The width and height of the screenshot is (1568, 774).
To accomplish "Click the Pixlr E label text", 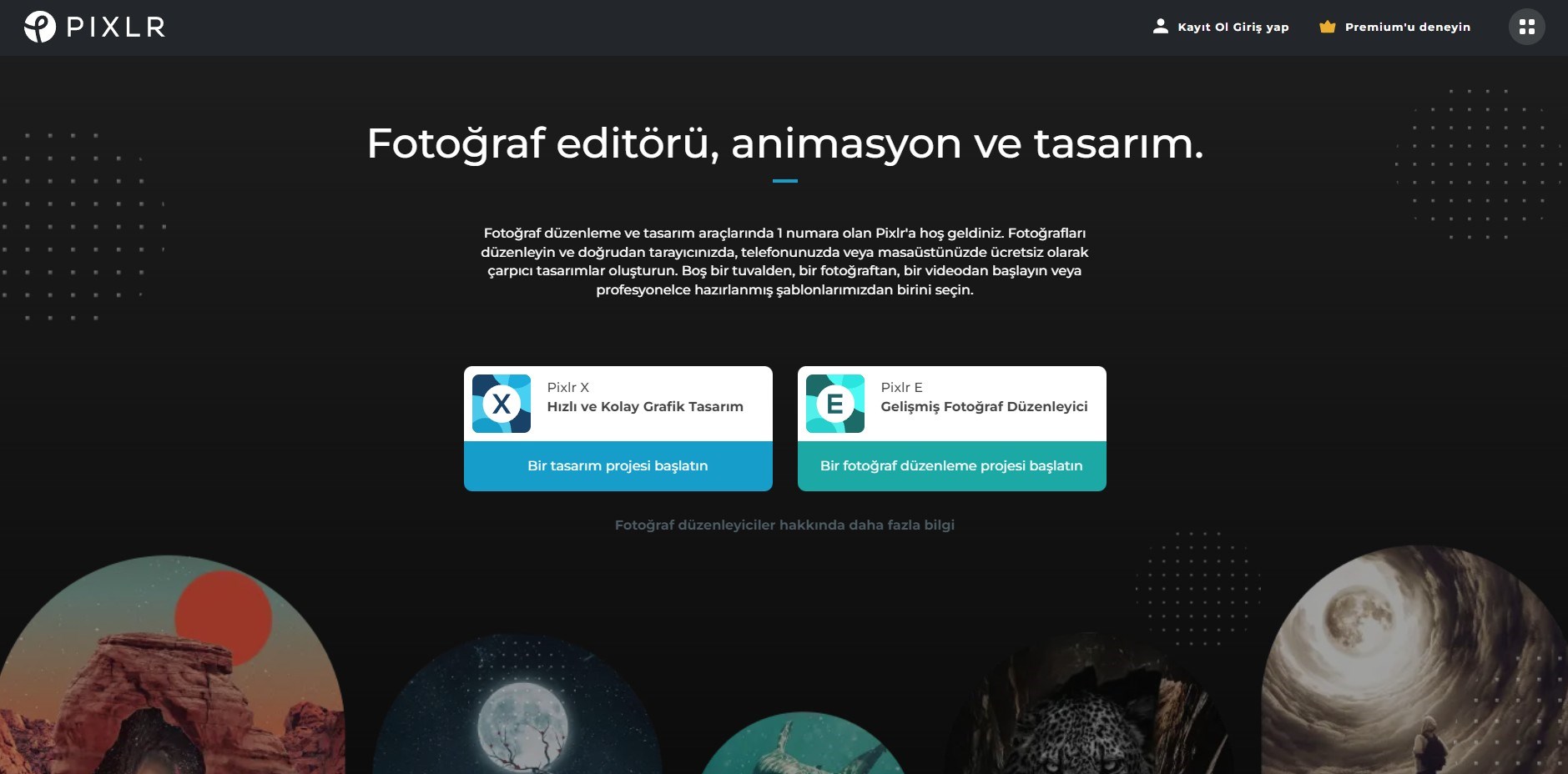I will (x=901, y=387).
